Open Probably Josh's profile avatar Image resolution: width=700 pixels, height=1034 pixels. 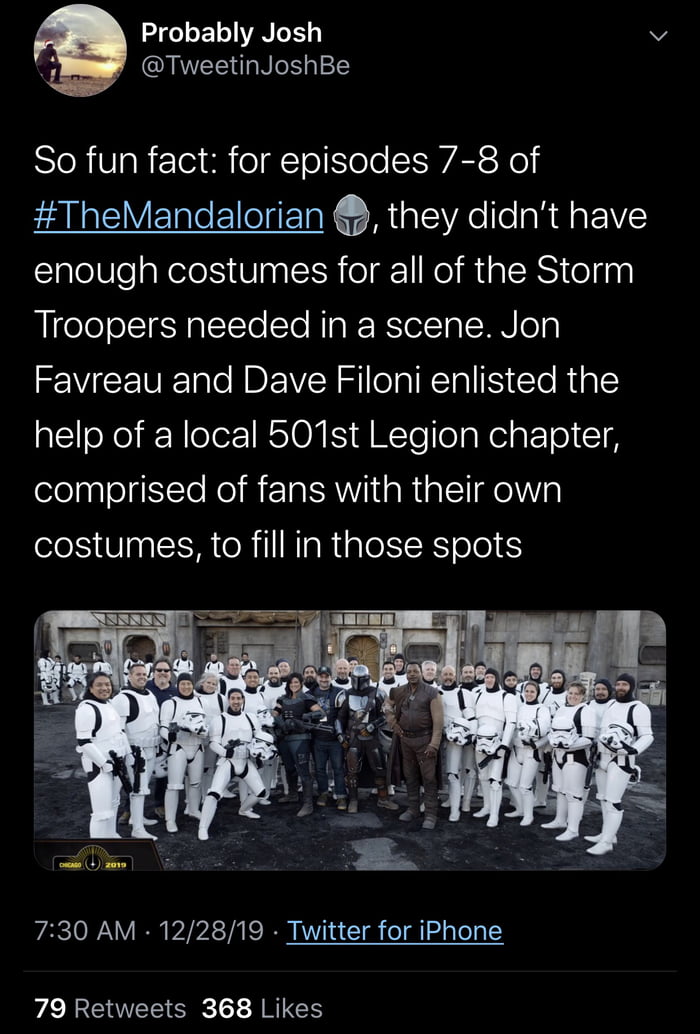[80, 50]
